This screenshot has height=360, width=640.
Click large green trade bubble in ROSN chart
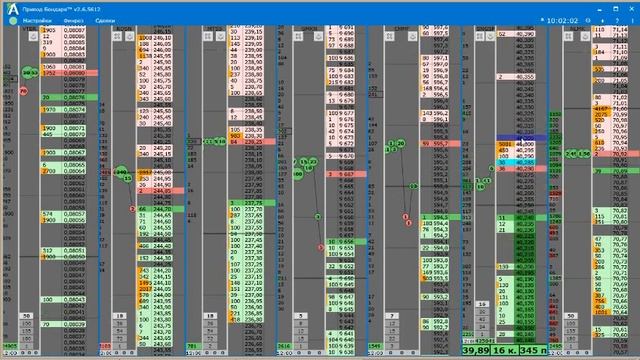(x=121, y=172)
